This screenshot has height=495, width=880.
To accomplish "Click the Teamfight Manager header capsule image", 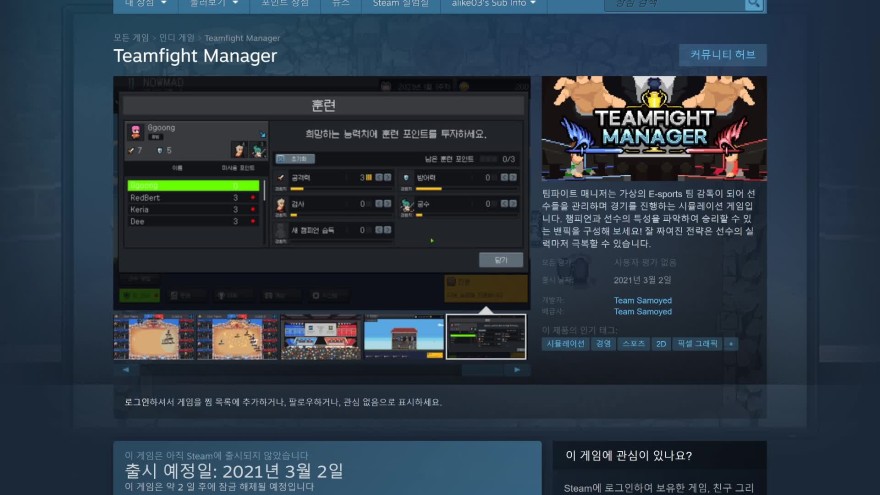I will coord(654,129).
